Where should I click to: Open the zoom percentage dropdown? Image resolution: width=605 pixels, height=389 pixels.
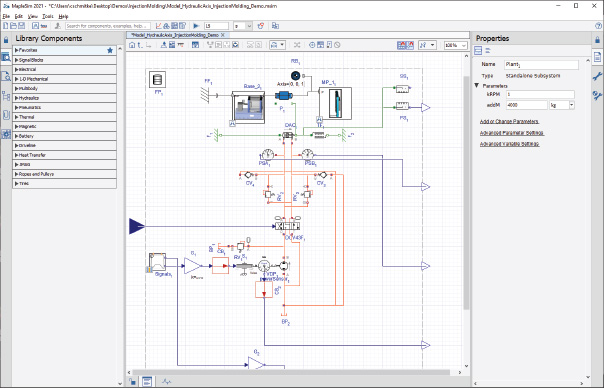[456, 45]
